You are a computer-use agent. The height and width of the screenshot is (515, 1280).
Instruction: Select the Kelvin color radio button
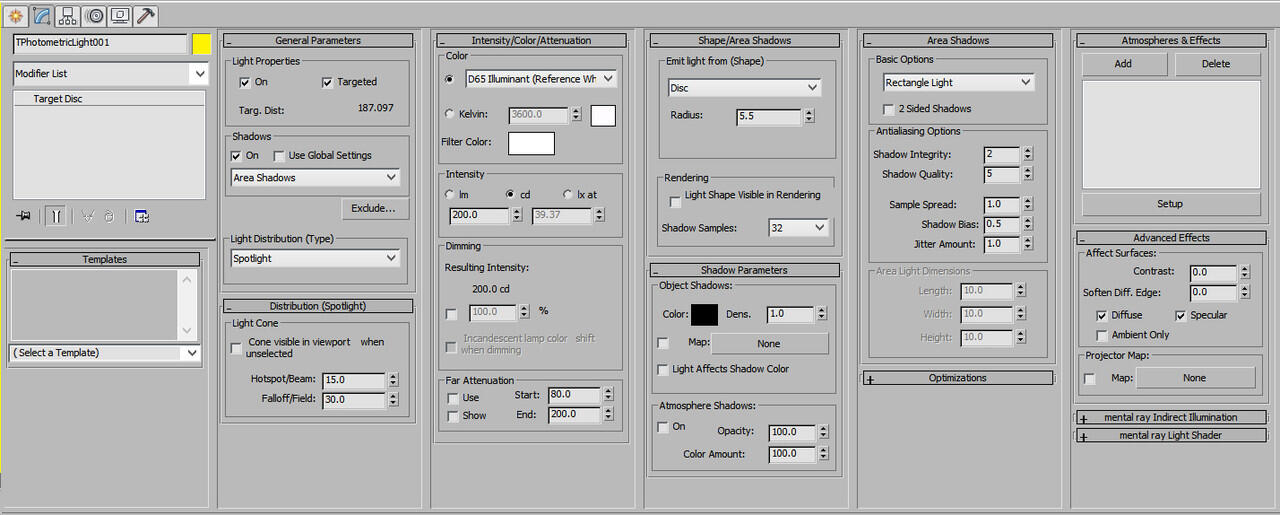click(449, 114)
